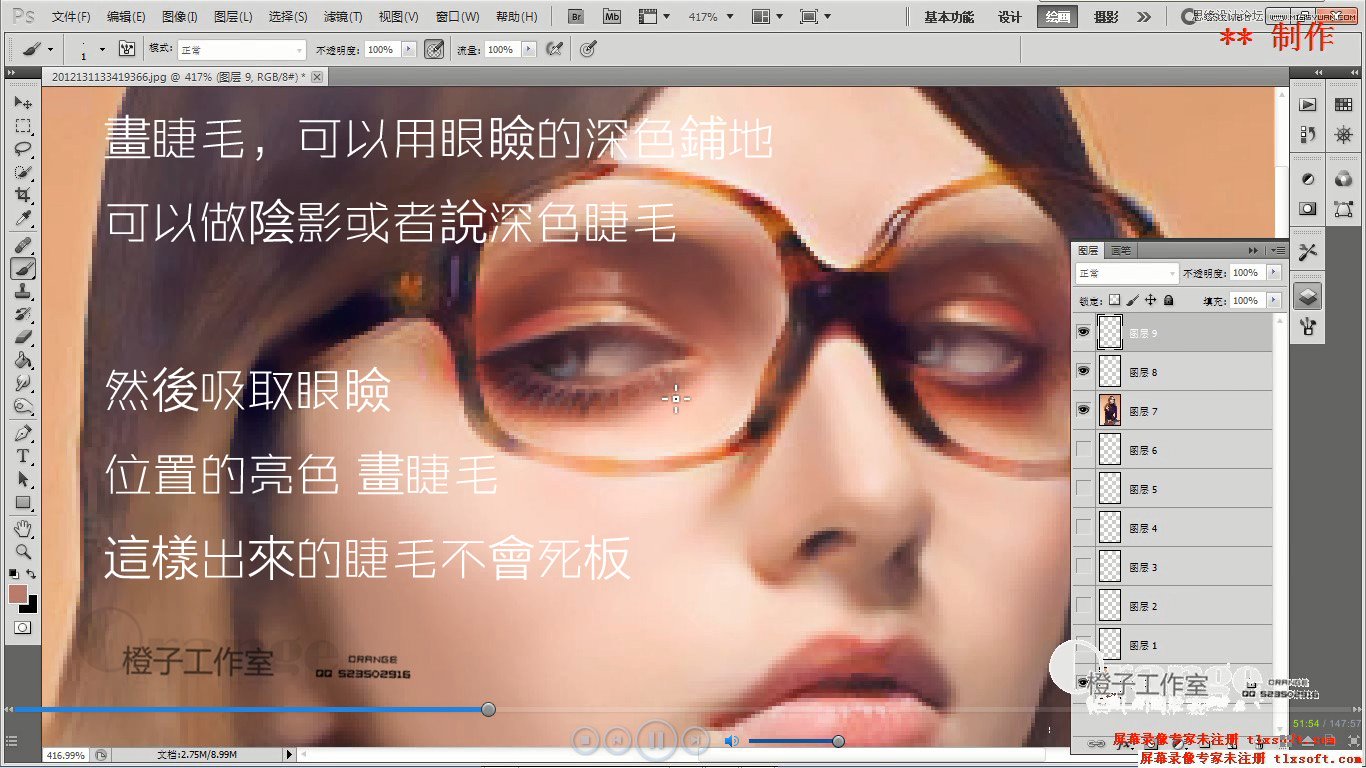
Task: Launch Adobe Bridge from the top bar
Action: [x=576, y=17]
